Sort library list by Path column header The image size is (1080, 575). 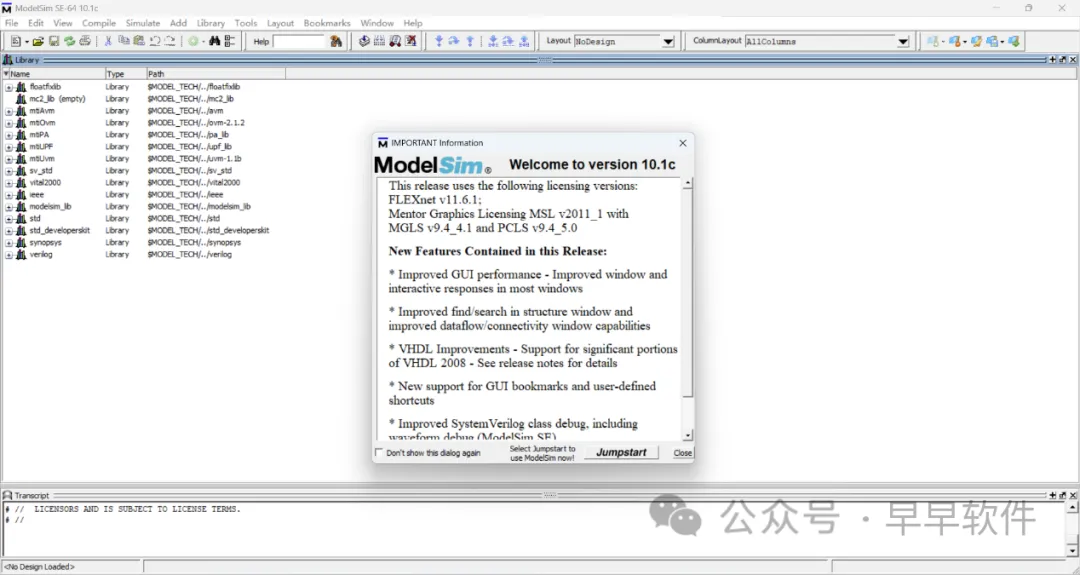pos(216,74)
